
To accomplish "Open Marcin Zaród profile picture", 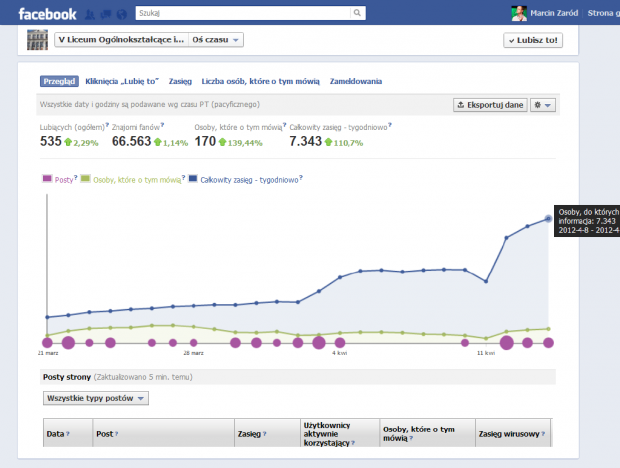I will pos(519,13).
